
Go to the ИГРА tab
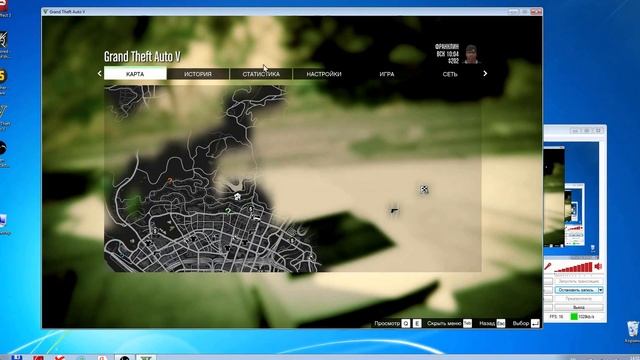387,74
